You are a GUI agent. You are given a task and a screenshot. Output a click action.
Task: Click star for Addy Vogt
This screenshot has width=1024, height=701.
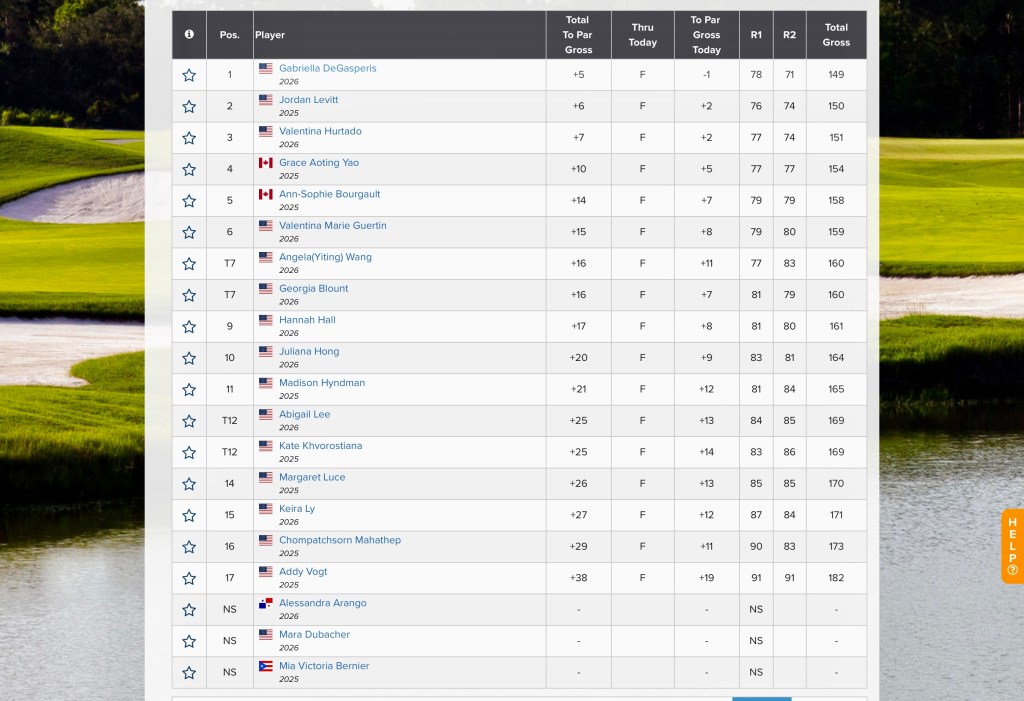189,579
